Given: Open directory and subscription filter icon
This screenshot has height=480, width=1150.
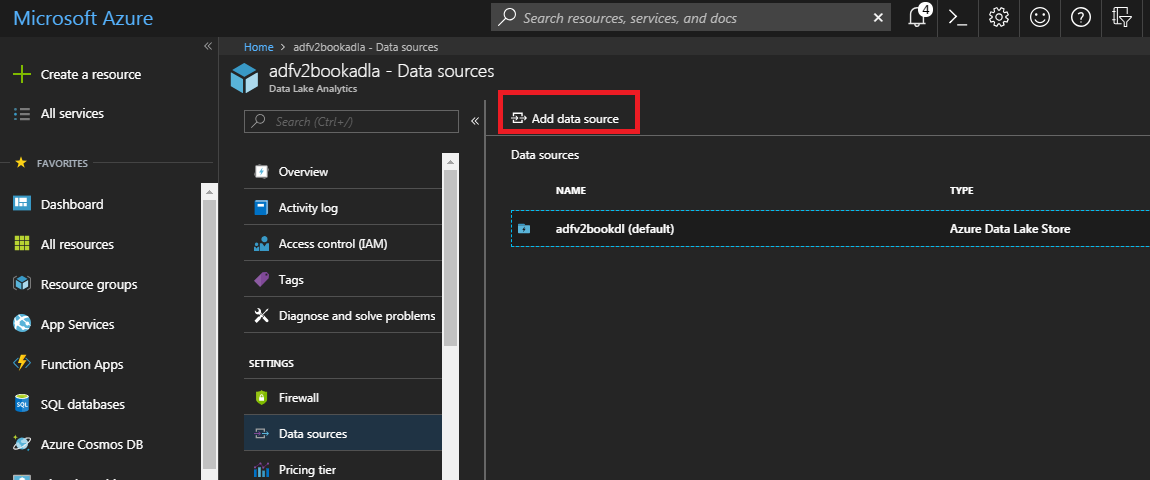Looking at the screenshot, I should click(1122, 18).
